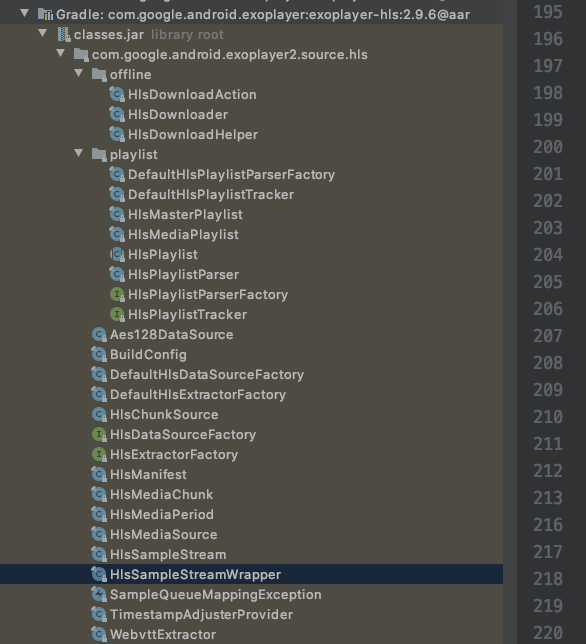The width and height of the screenshot is (586, 644).
Task: Collapse the playlist package arrow
Action: [x=79, y=154]
